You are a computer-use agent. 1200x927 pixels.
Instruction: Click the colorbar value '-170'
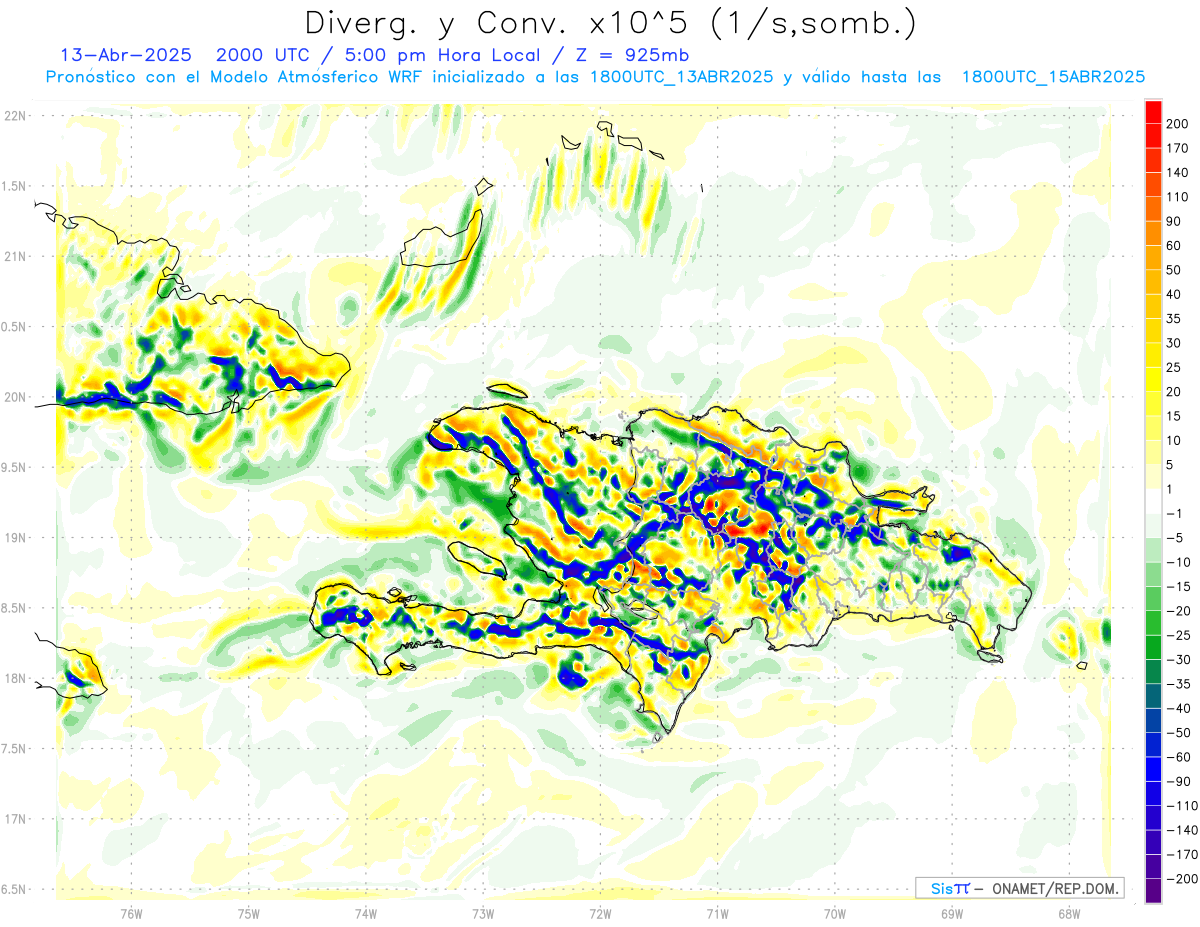1183,854
